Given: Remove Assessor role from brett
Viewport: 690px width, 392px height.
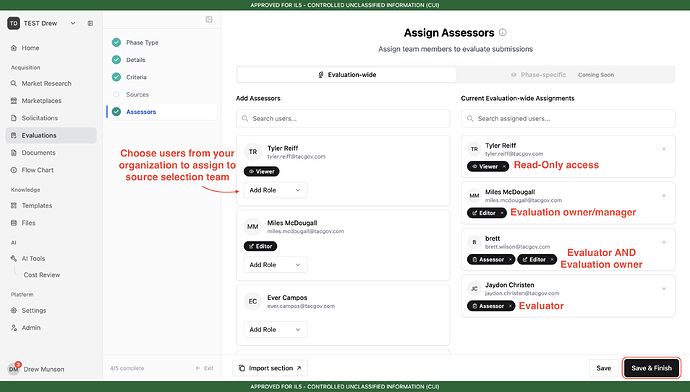Looking at the screenshot, I should [x=510, y=260].
